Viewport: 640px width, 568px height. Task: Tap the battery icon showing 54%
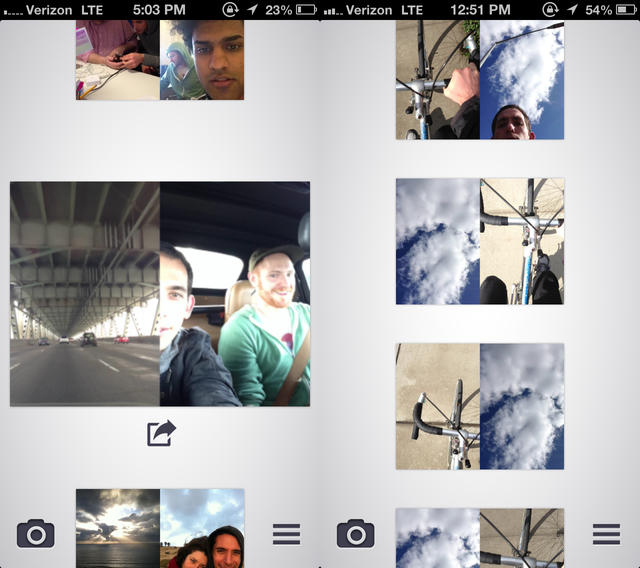click(626, 9)
